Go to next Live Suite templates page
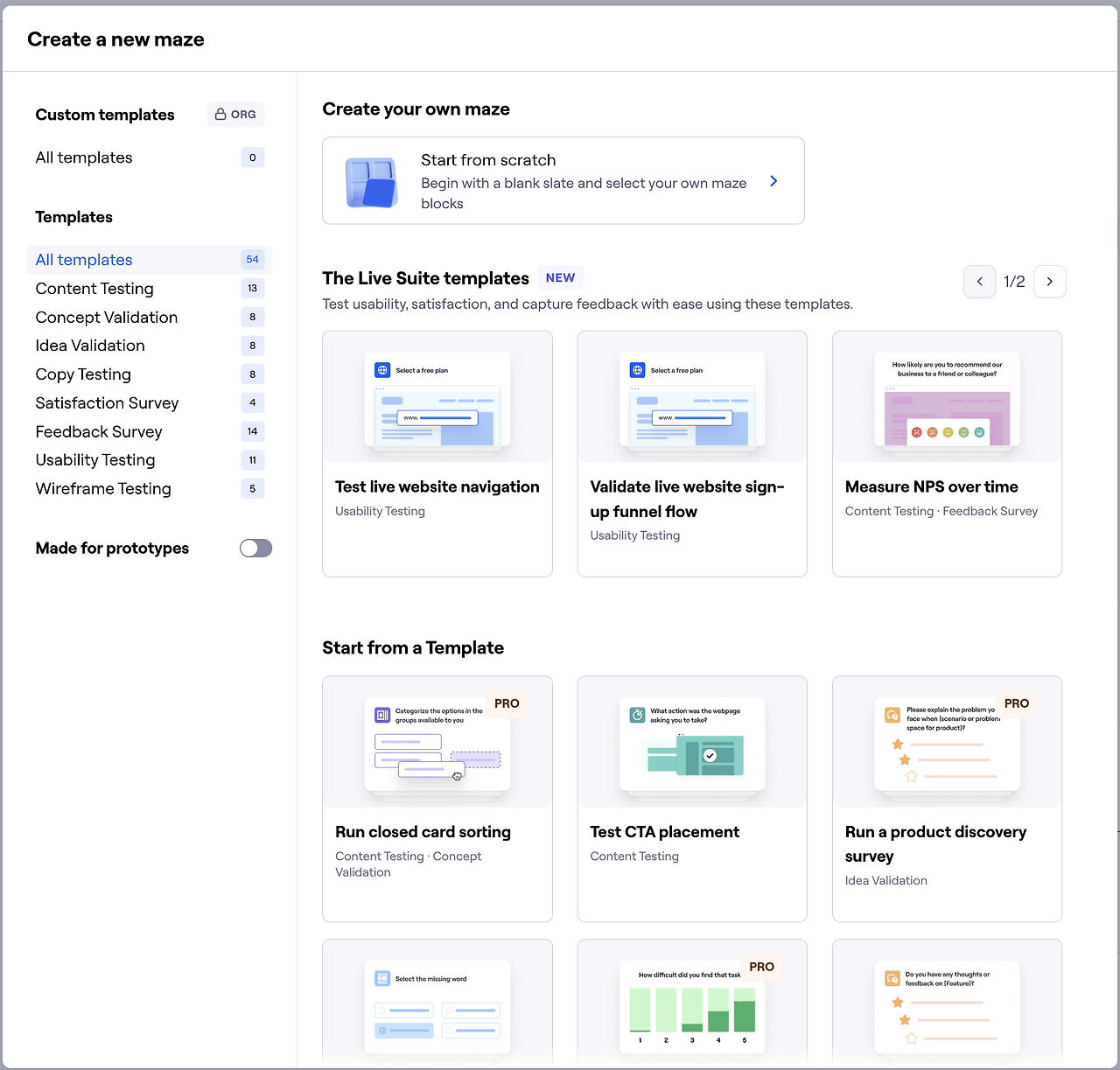The width and height of the screenshot is (1120, 1070). tap(1050, 282)
